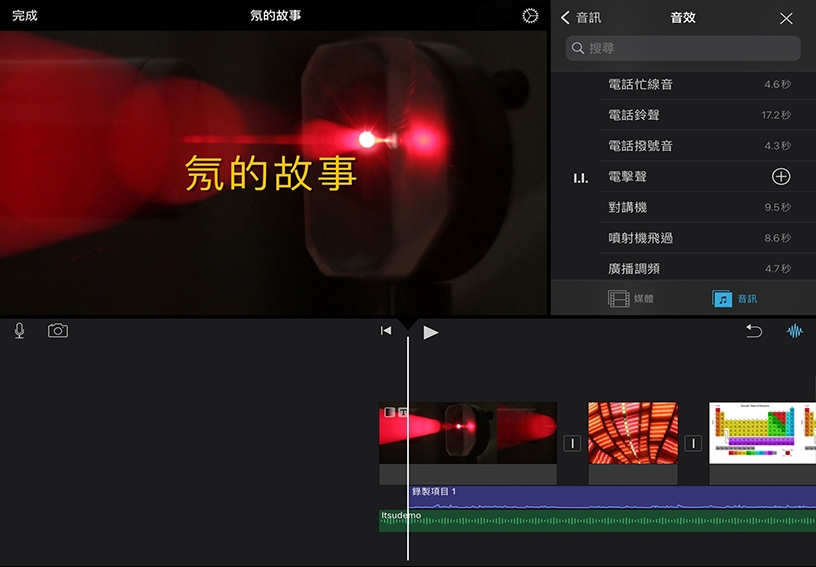This screenshot has height=567, width=816.
Task: Click the 搜尋 search field
Action: coord(684,48)
